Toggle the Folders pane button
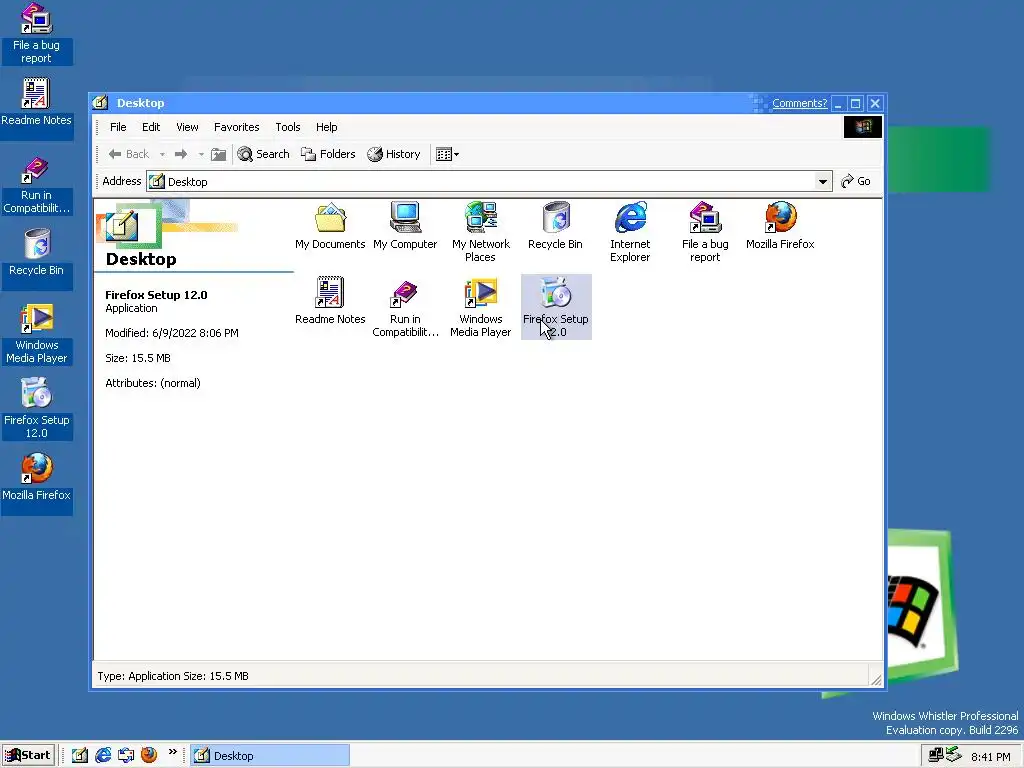Viewport: 1024px width, 768px height. point(328,154)
